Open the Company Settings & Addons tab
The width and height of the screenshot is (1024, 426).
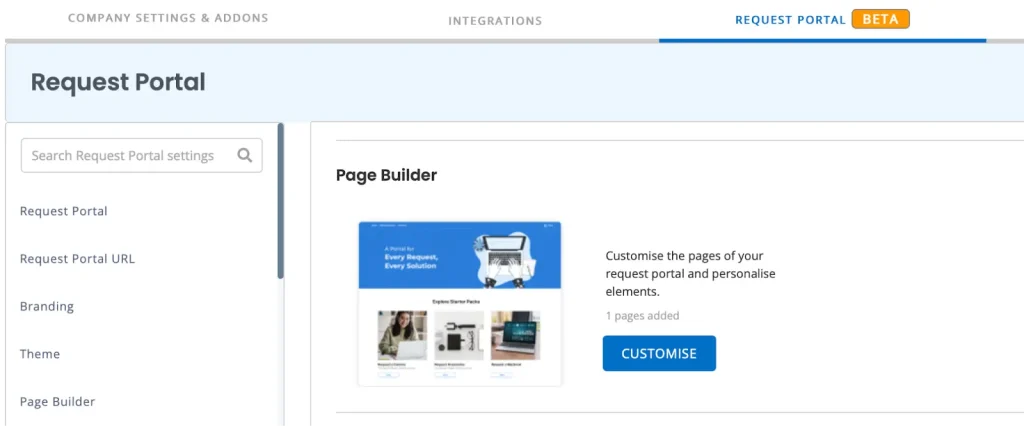click(x=168, y=18)
